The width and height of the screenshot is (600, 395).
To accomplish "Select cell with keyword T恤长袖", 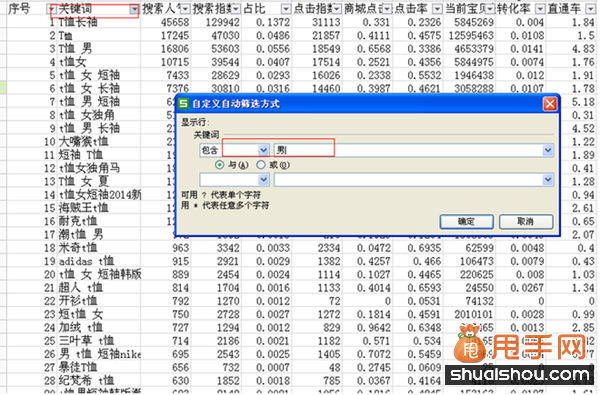I will click(x=99, y=22).
